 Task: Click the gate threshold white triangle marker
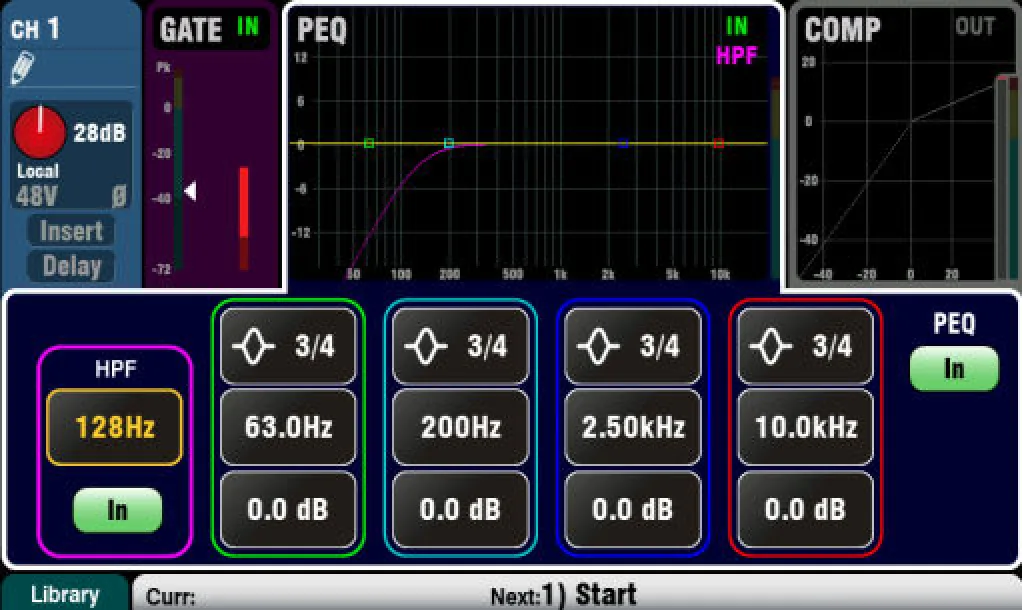(x=190, y=191)
